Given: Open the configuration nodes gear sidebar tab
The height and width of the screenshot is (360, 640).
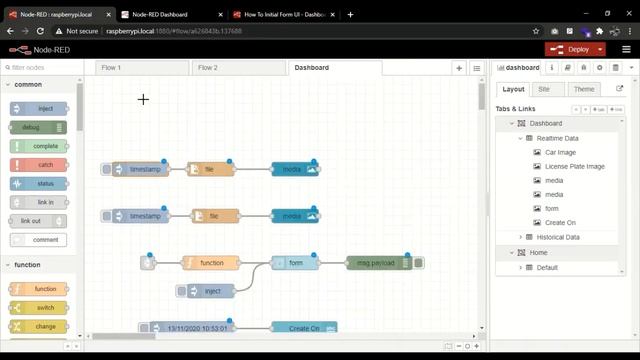Looking at the screenshot, I should click(599, 68).
